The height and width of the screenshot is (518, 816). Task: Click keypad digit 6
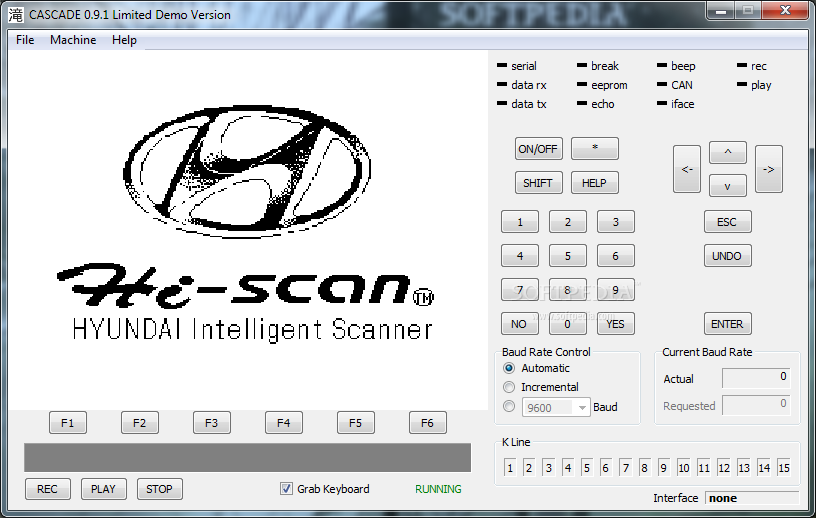(x=616, y=256)
